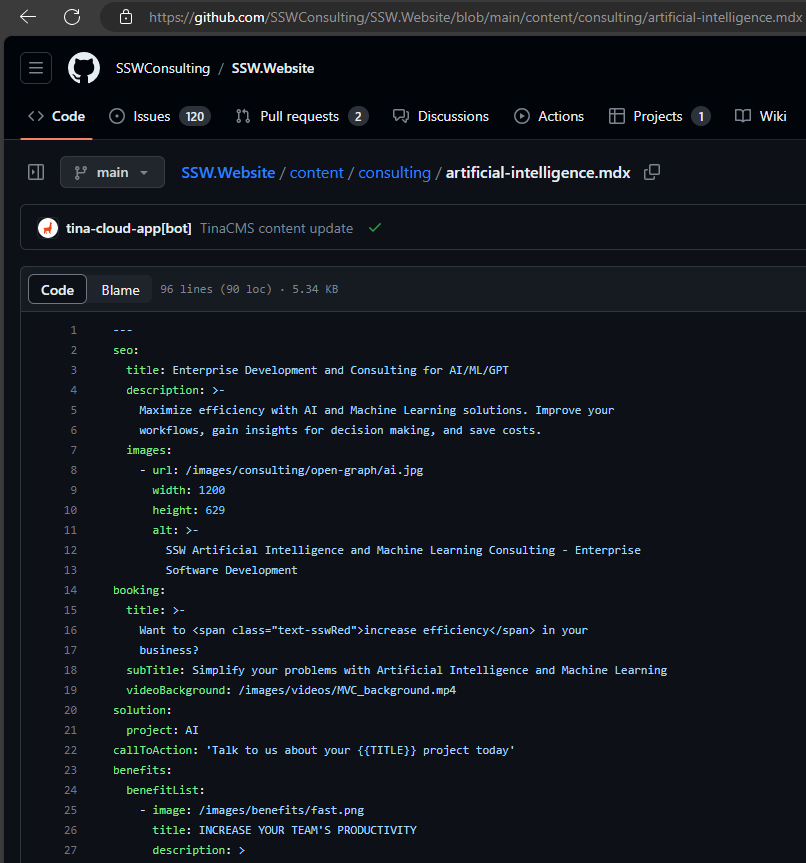Copy file path using the copy icon
This screenshot has width=806, height=863.
(x=652, y=172)
